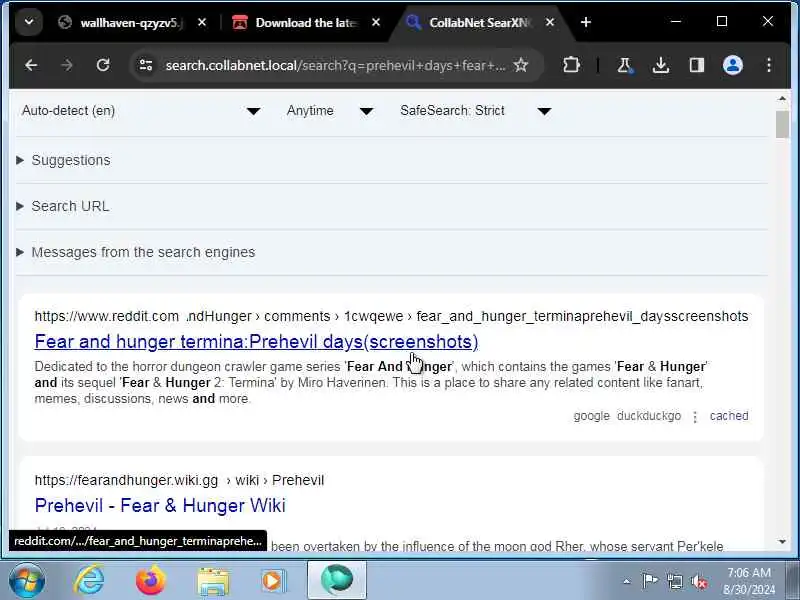Open reddit result's three-dot options
This screenshot has width=800, height=600.
[x=695, y=417]
